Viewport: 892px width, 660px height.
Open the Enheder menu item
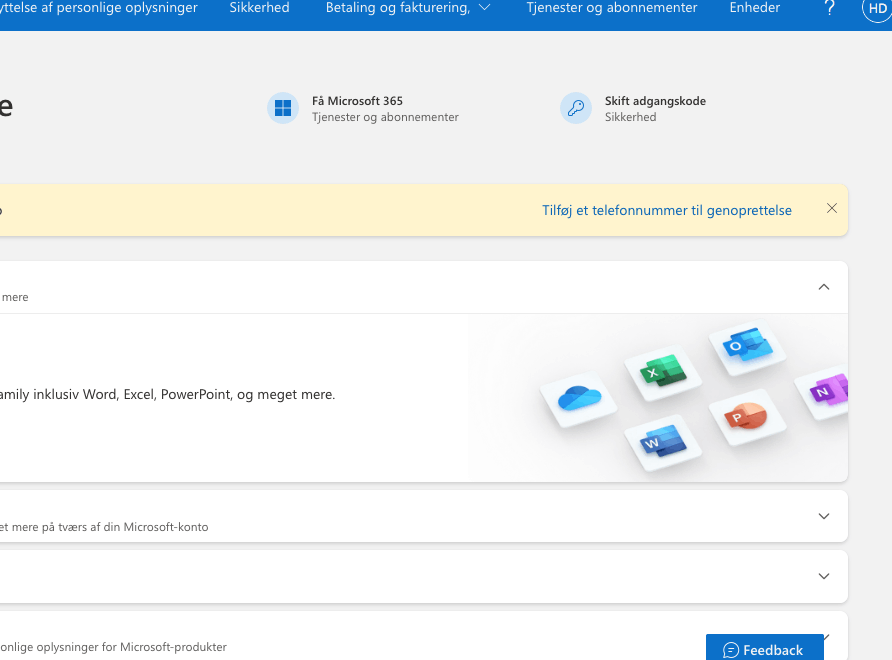[755, 8]
